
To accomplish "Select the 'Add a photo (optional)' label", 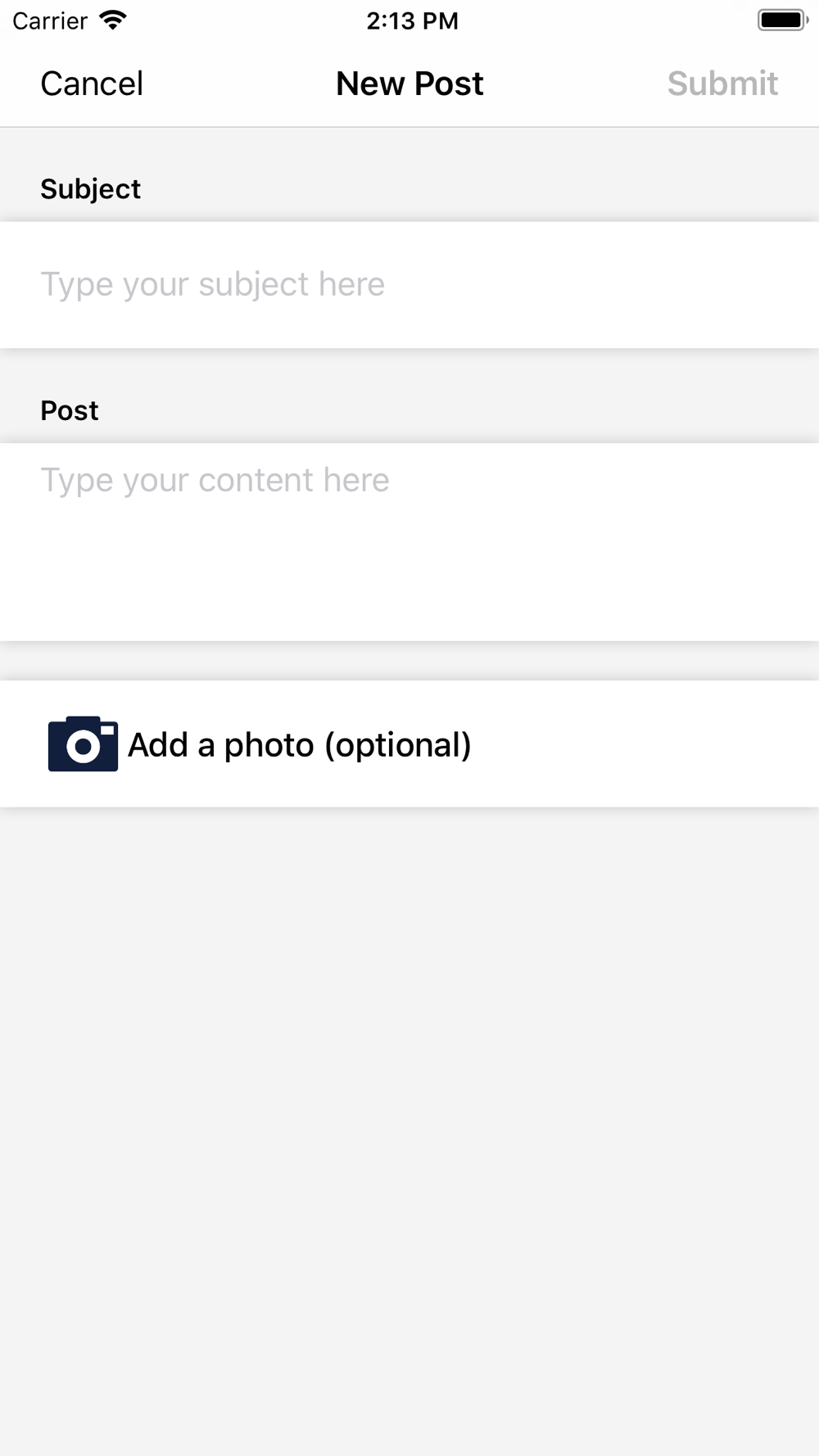I will click(x=300, y=745).
